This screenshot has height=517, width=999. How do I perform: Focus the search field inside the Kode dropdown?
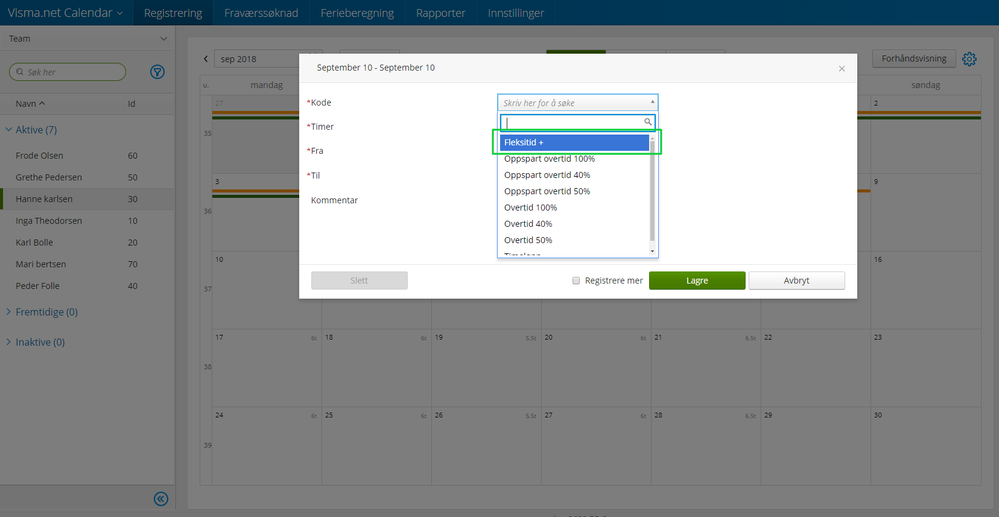[577, 122]
